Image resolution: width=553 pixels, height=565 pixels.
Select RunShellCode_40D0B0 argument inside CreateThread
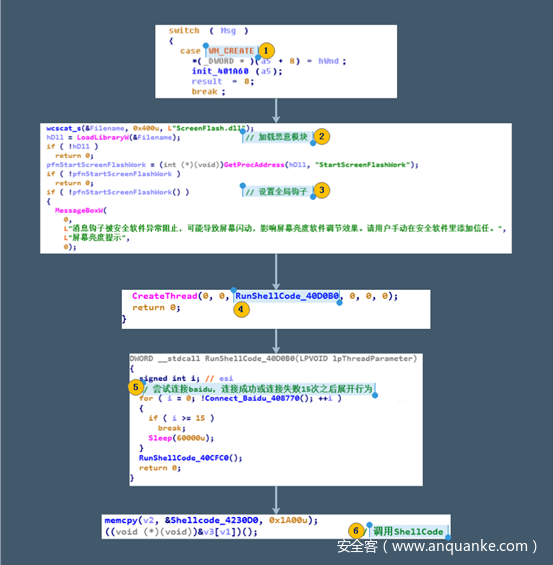tap(287, 296)
